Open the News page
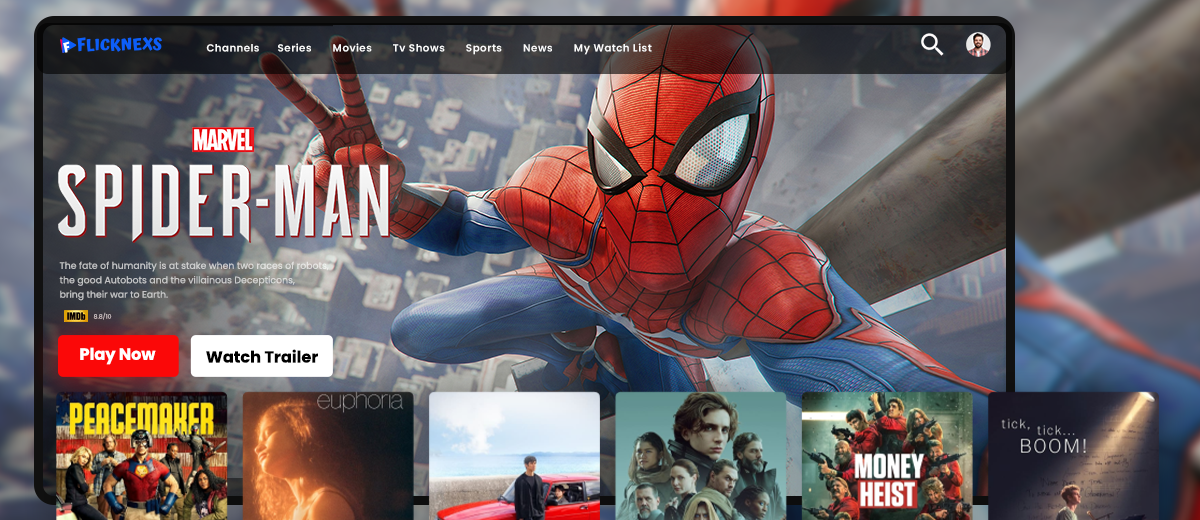Screen dimensions: 1200x520 [x=537, y=48]
